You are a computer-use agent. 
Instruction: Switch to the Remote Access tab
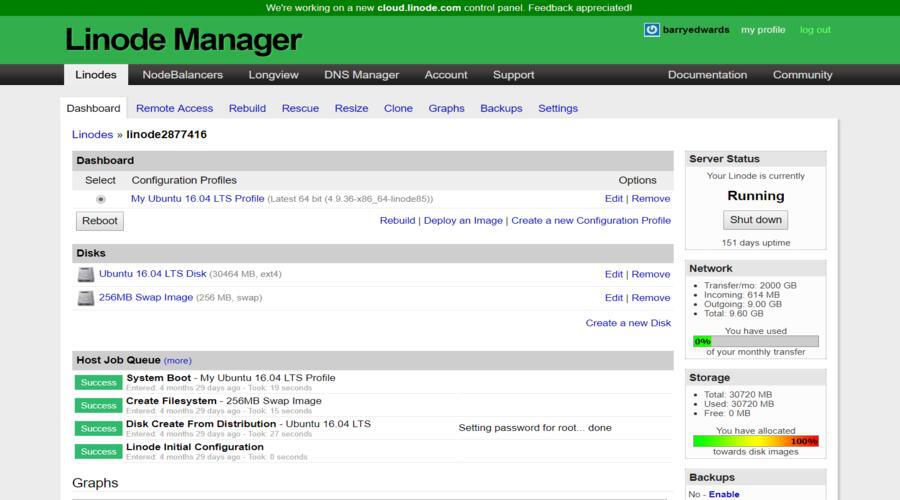tap(174, 108)
